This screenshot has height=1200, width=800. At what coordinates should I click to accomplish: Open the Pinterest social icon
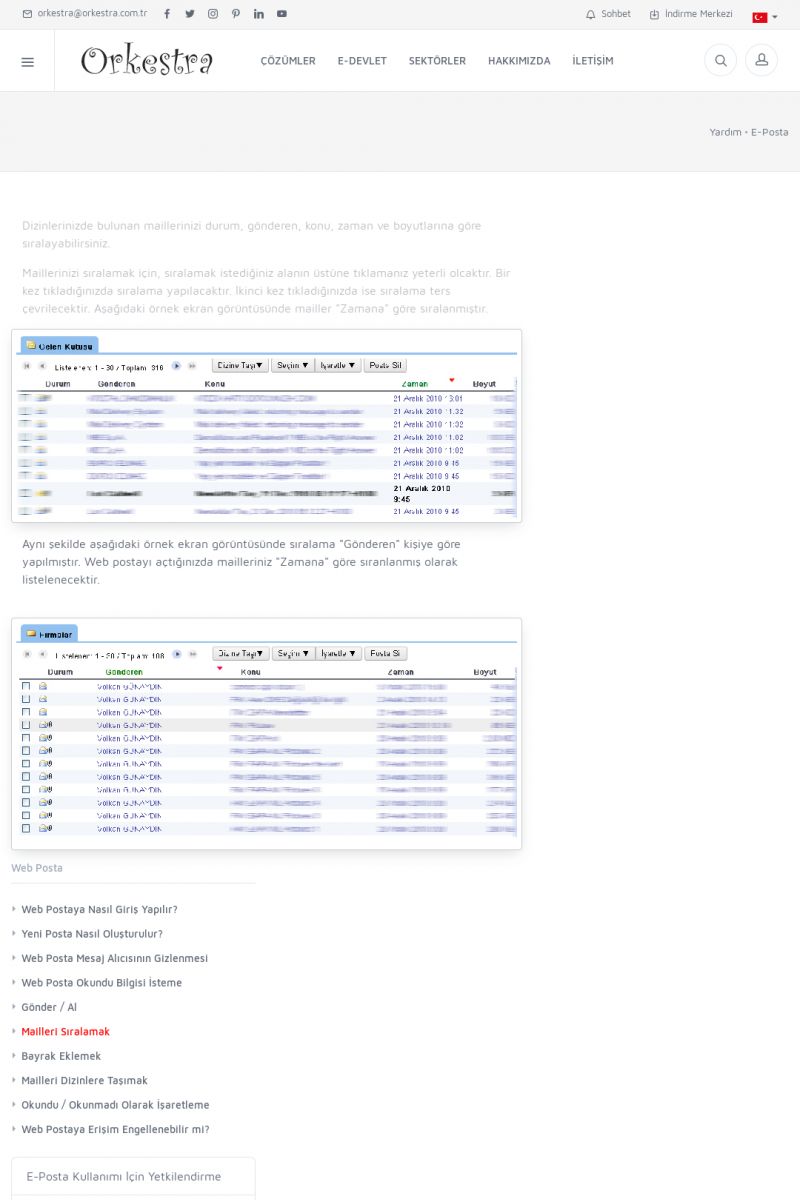coord(236,14)
